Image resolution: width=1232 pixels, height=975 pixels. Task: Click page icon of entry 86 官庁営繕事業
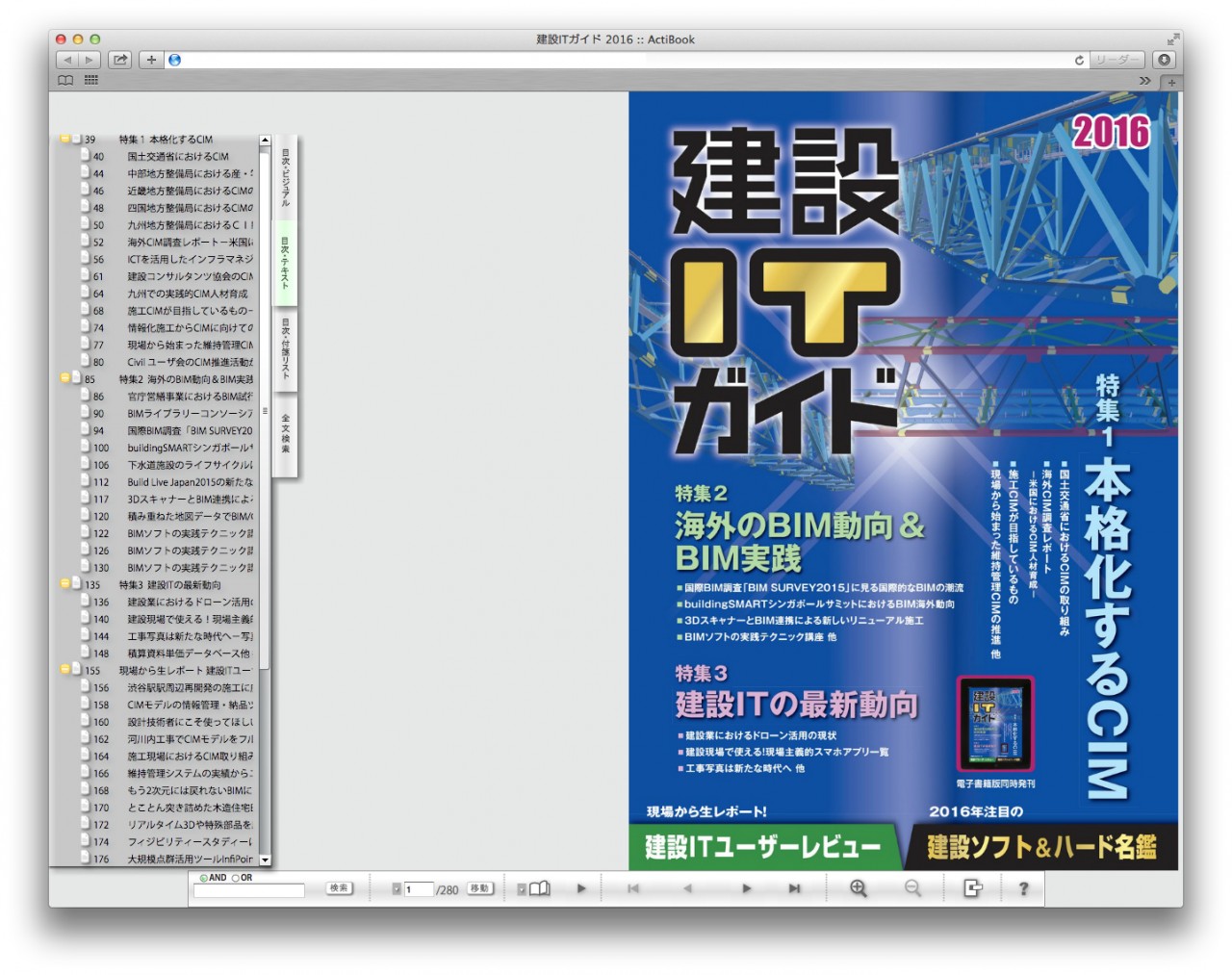(x=86, y=396)
